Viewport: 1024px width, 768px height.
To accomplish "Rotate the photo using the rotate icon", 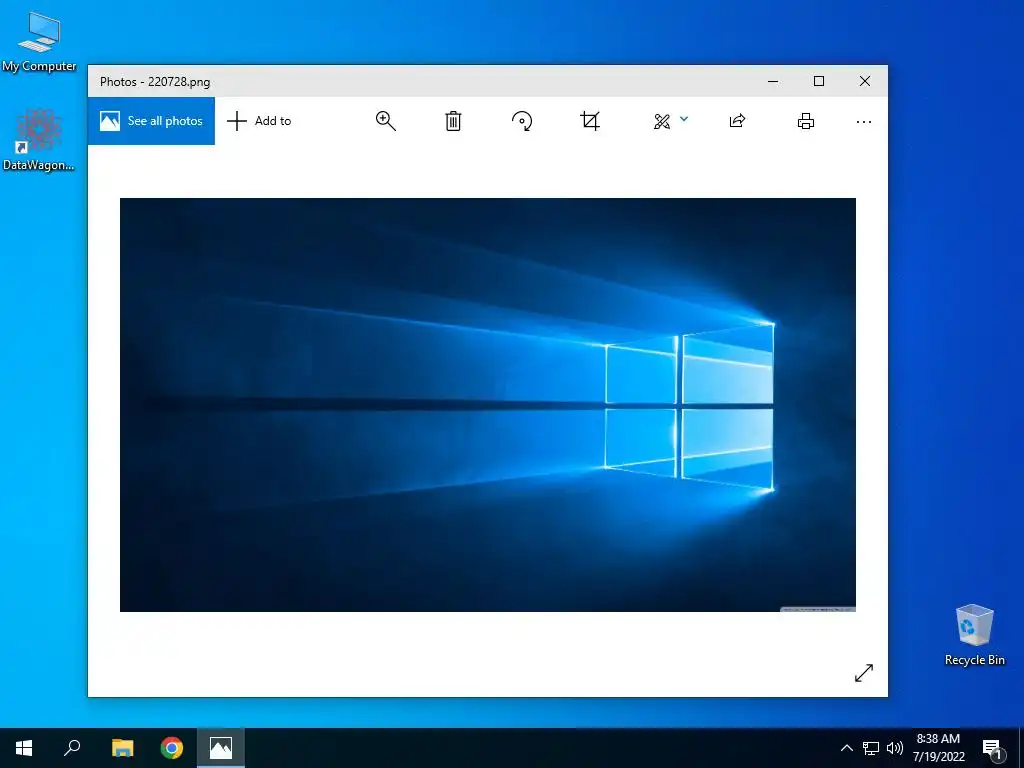I will 522,121.
